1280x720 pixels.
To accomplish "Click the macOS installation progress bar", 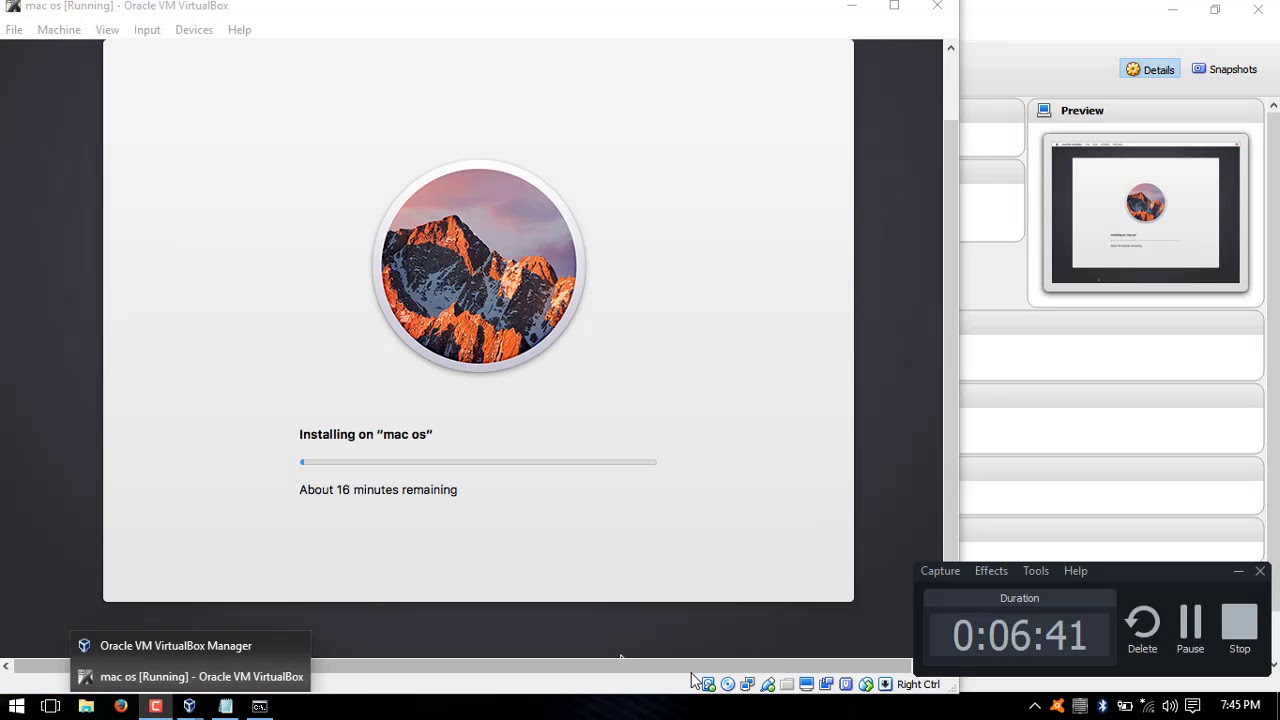I will (478, 462).
